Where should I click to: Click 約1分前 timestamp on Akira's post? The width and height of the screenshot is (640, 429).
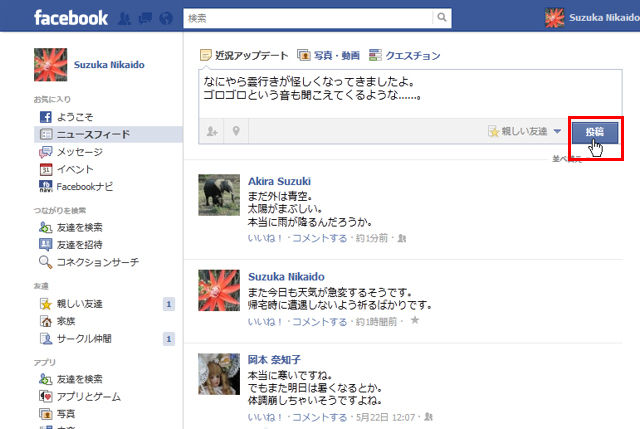[371, 238]
